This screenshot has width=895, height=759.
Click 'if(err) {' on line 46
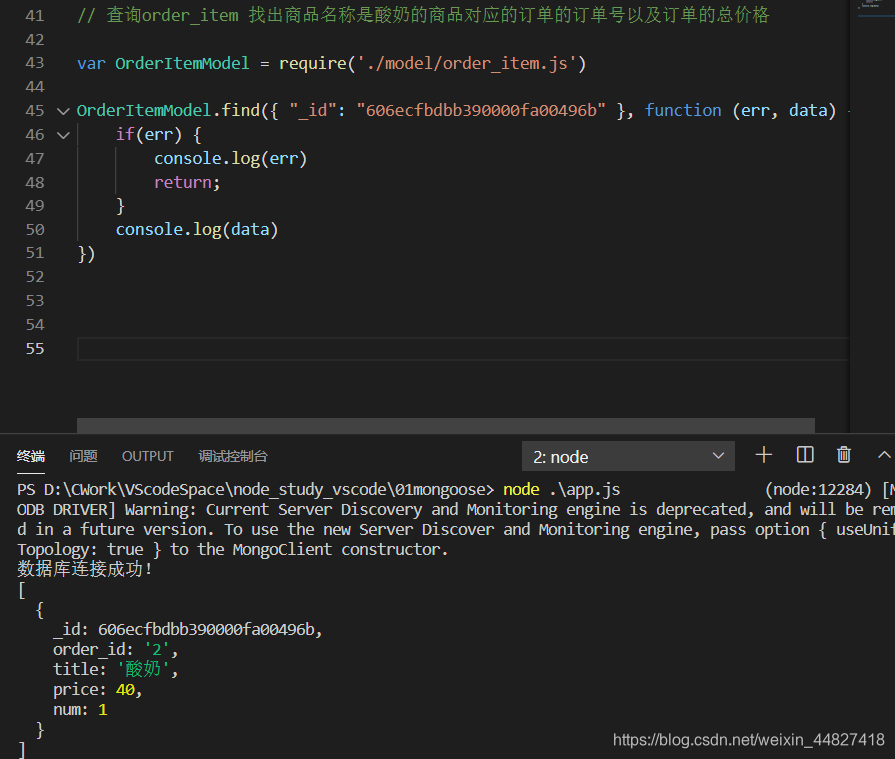(x=158, y=135)
